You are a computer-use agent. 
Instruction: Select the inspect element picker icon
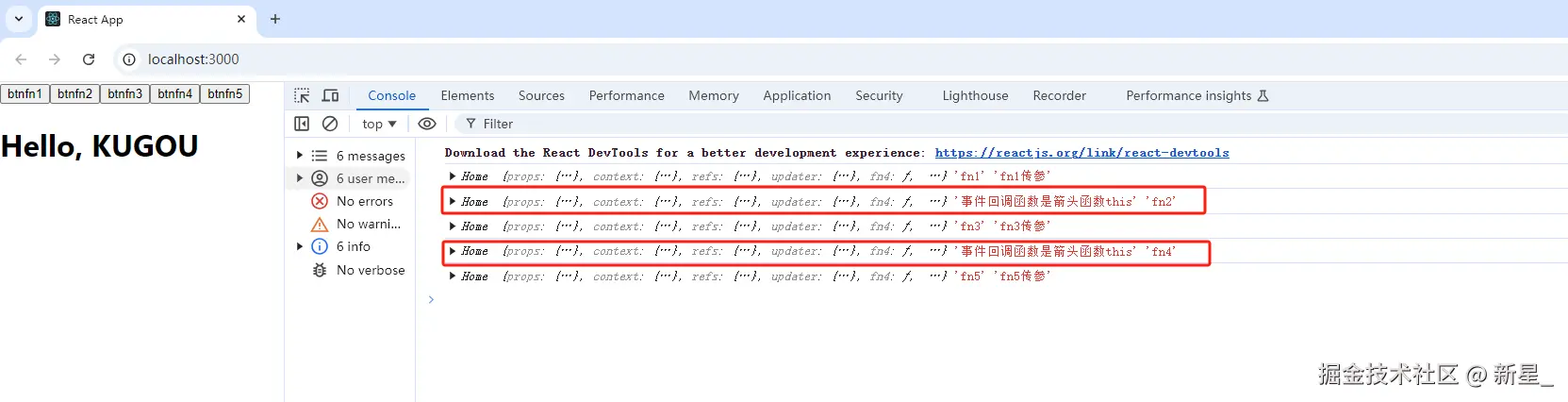[302, 95]
